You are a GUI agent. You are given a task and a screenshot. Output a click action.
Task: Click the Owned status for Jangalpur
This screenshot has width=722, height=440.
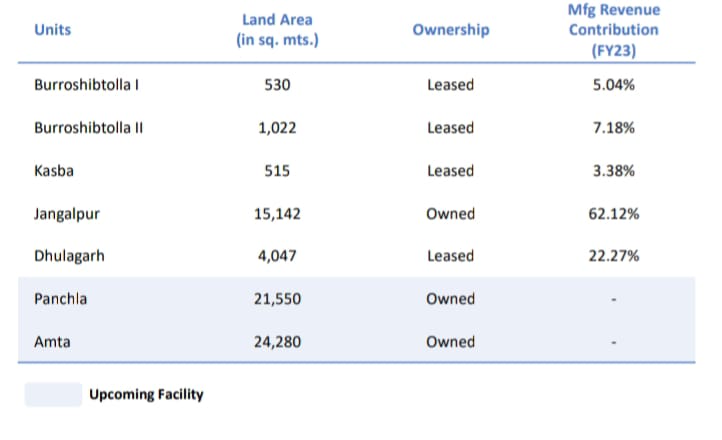(450, 214)
